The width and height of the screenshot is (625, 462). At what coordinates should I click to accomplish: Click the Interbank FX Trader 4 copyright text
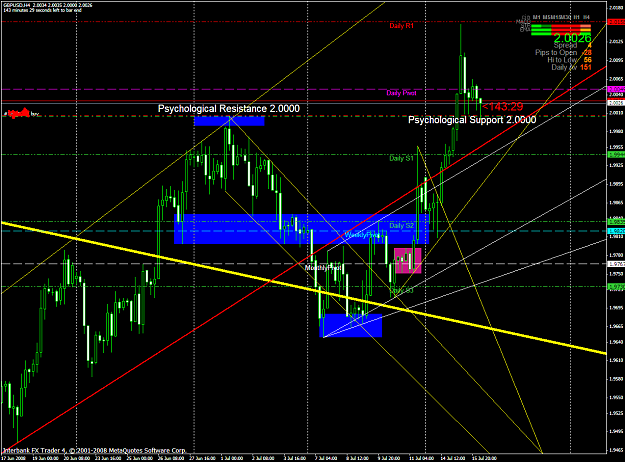tap(94, 450)
